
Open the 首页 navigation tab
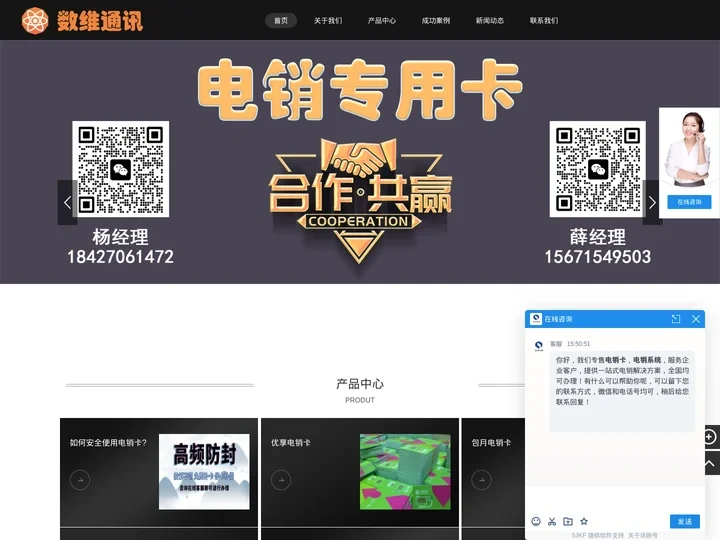coord(281,21)
